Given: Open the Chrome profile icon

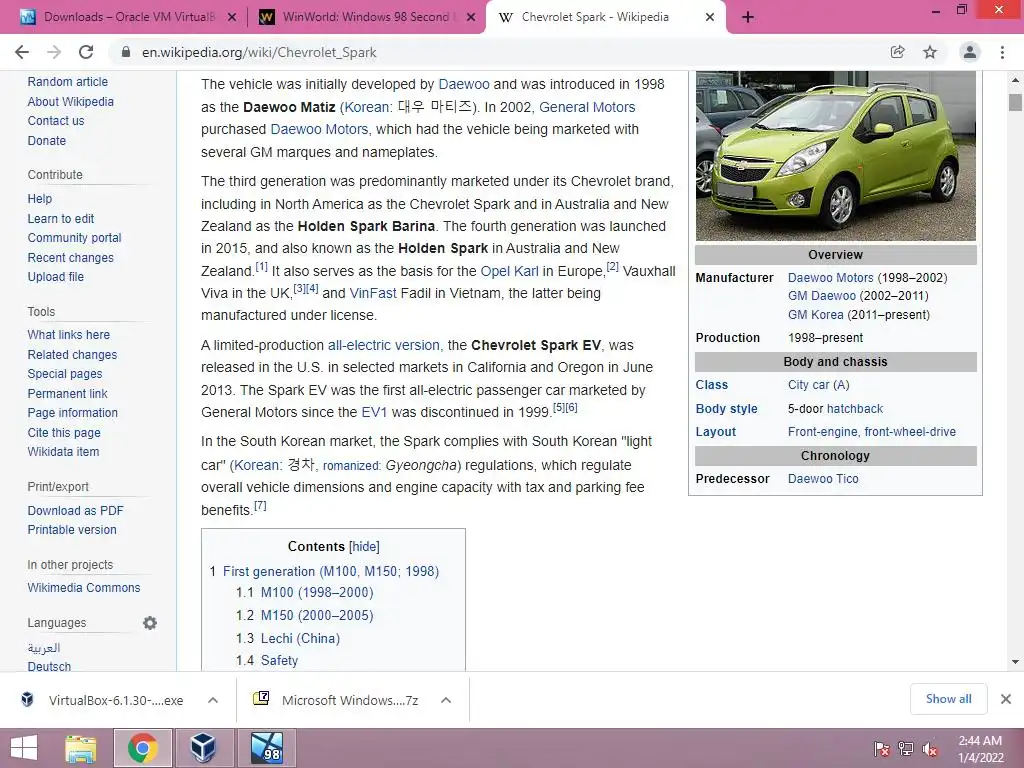Looking at the screenshot, I should tap(970, 52).
